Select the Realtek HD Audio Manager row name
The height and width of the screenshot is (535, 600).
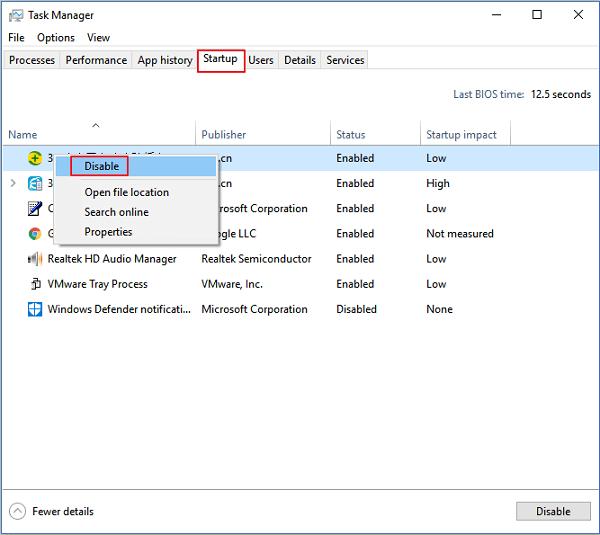(x=112, y=259)
